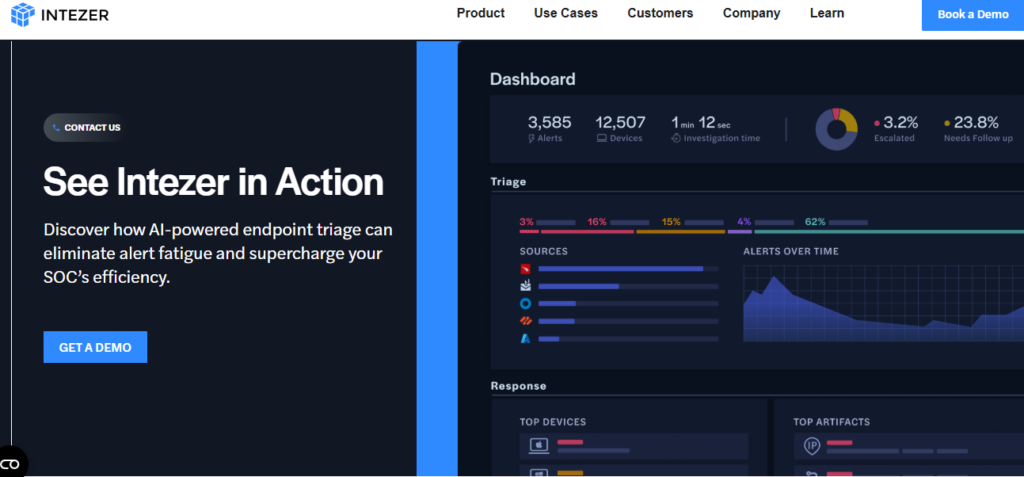Click the Investigation time clock icon
The height and width of the screenshot is (477, 1024).
coord(676,139)
